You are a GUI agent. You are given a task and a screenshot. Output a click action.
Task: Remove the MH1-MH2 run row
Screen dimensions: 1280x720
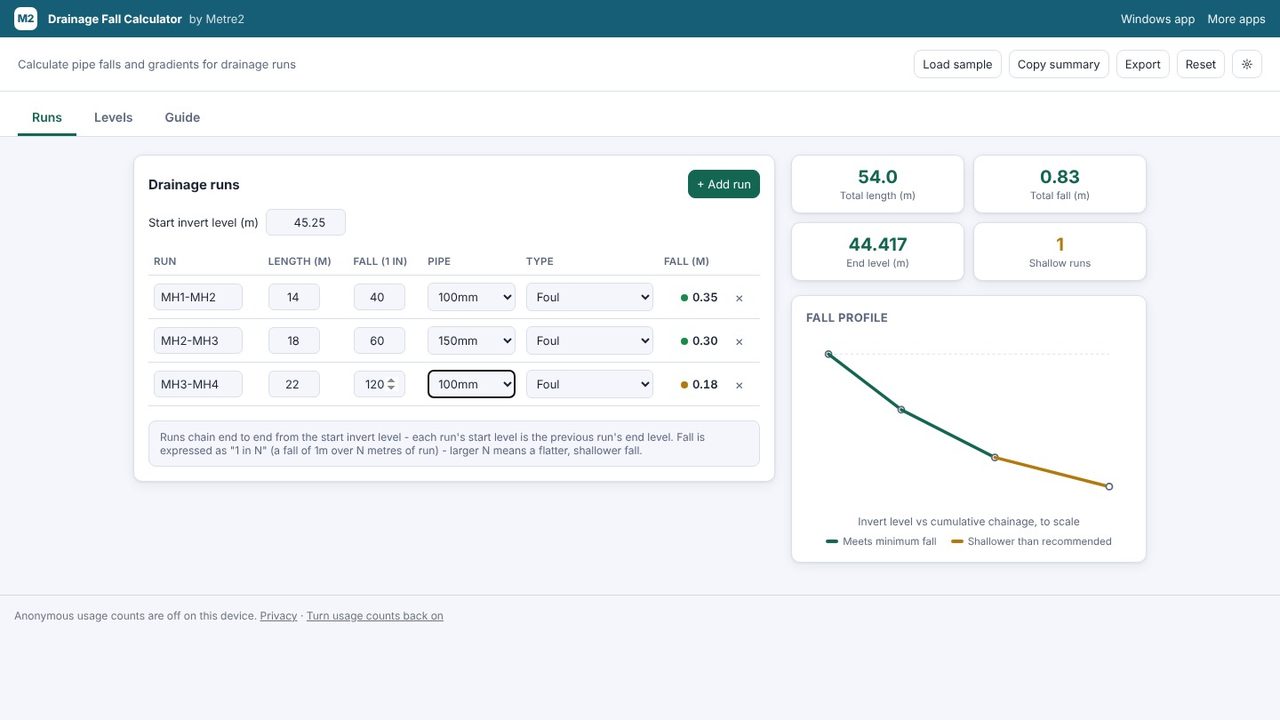point(739,298)
